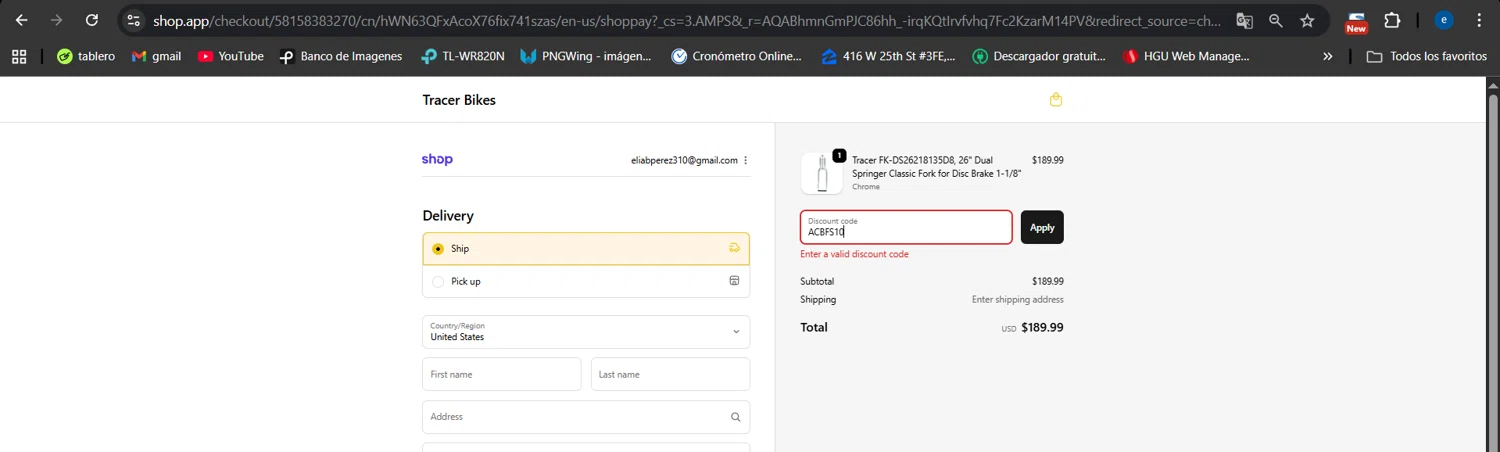Open the gmail bookmark
Viewport: 1500px width, 452px height.
156,57
